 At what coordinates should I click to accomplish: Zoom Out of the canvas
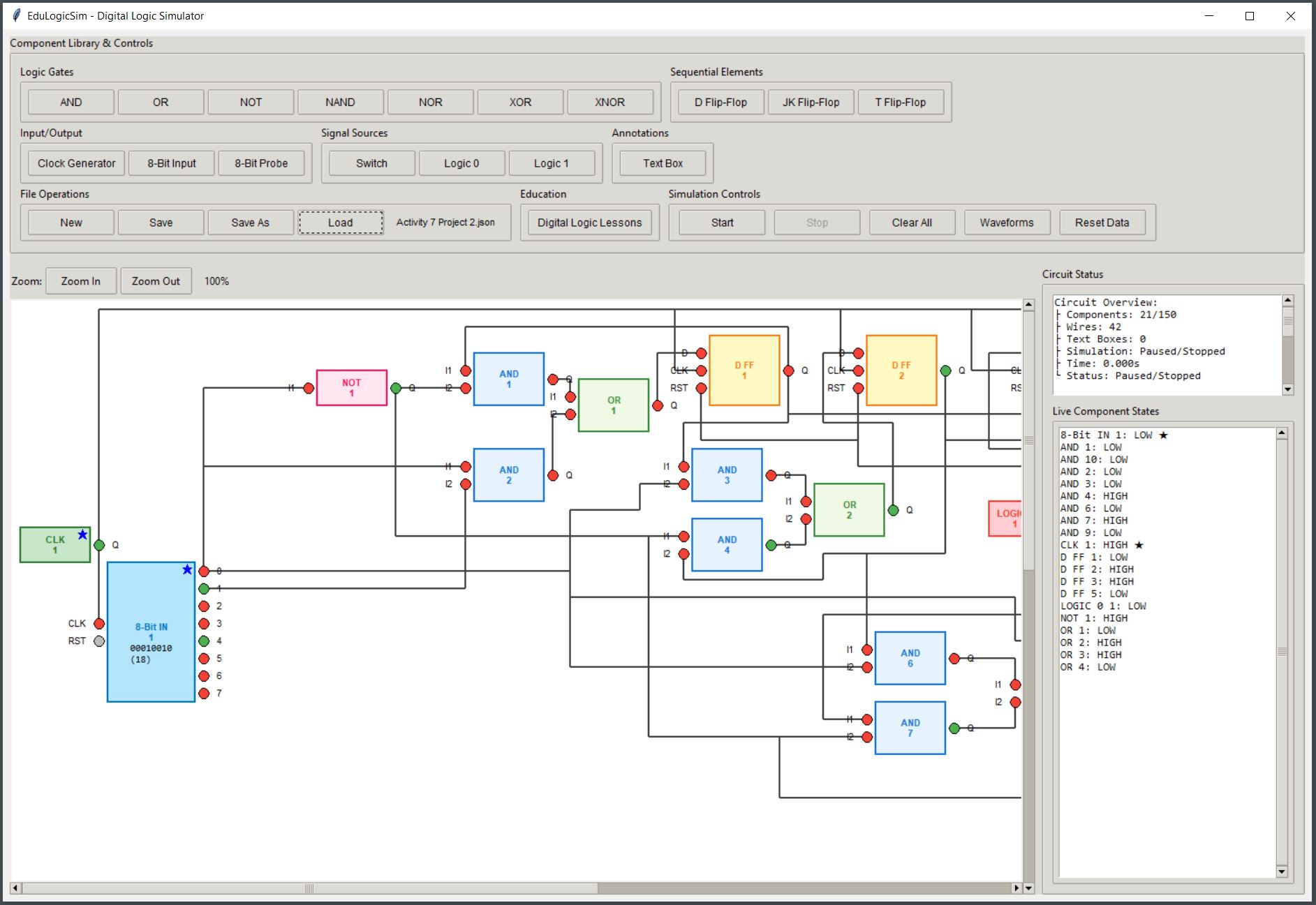[x=156, y=281]
